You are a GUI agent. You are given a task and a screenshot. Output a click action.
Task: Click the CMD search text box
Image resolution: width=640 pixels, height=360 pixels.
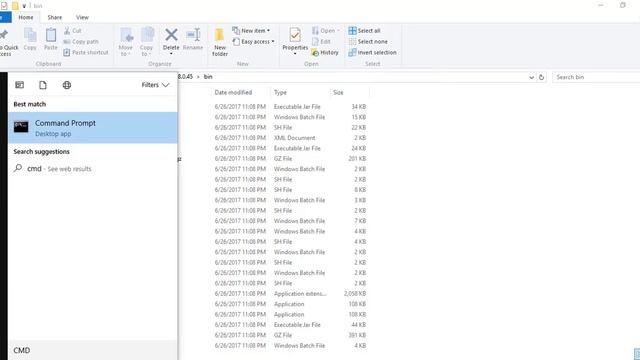coord(93,350)
